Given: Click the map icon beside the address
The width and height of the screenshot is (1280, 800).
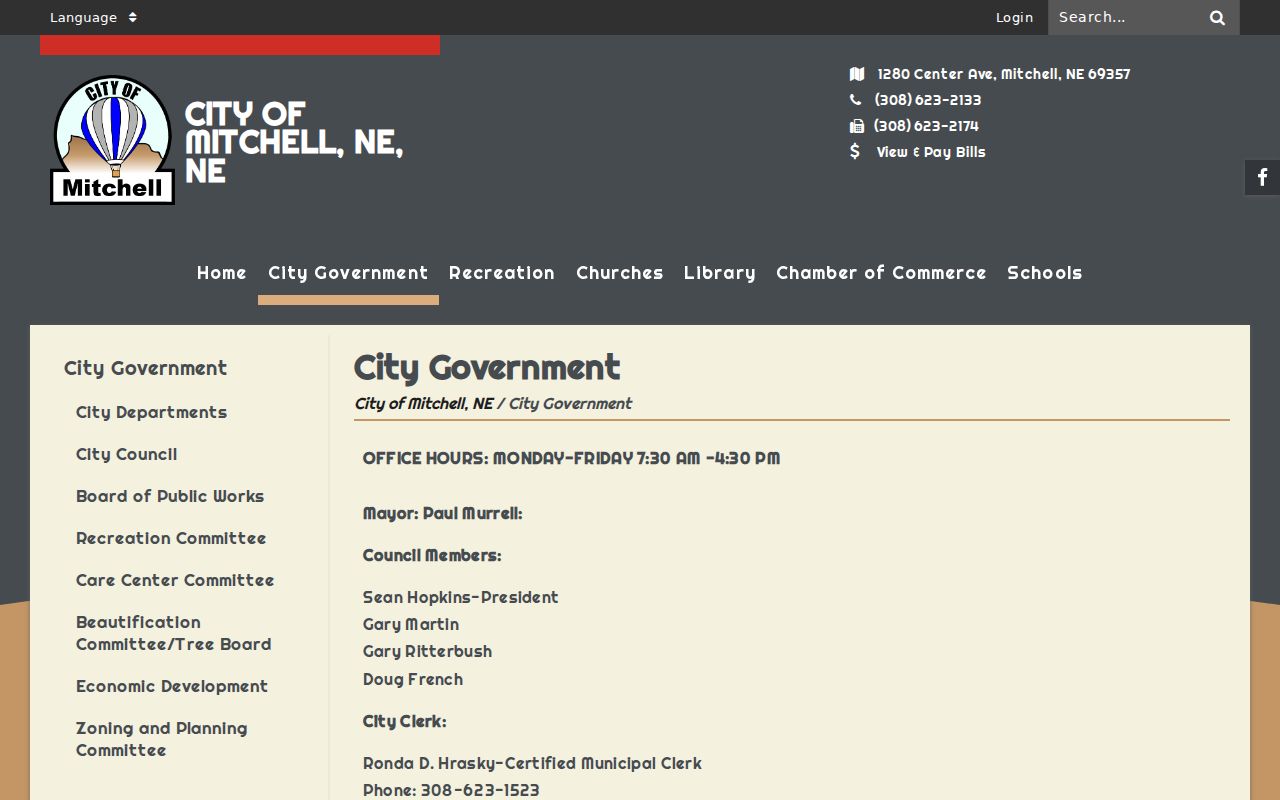Looking at the screenshot, I should click(x=857, y=74).
